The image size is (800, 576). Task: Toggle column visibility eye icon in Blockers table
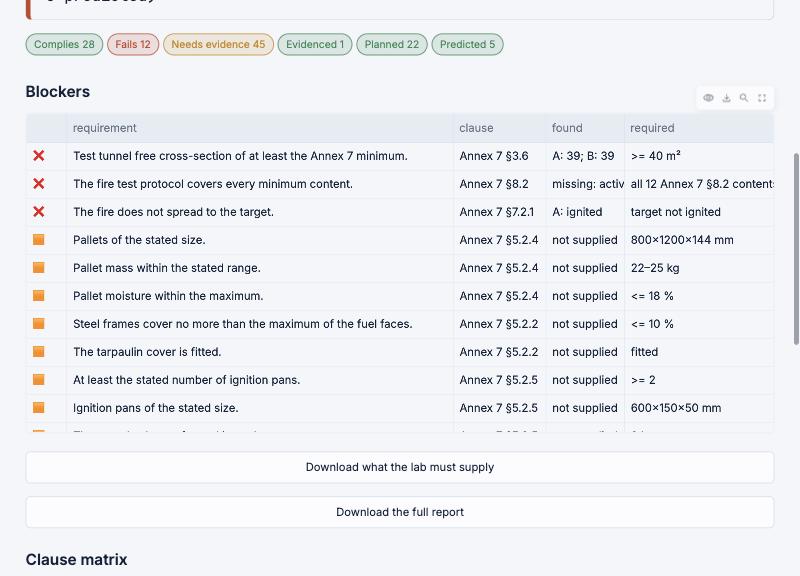pyautogui.click(x=708, y=98)
